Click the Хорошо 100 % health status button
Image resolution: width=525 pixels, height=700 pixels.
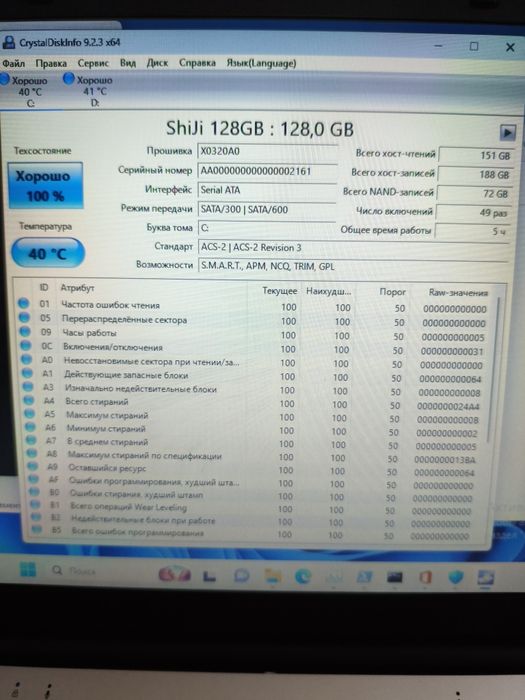coord(45,185)
